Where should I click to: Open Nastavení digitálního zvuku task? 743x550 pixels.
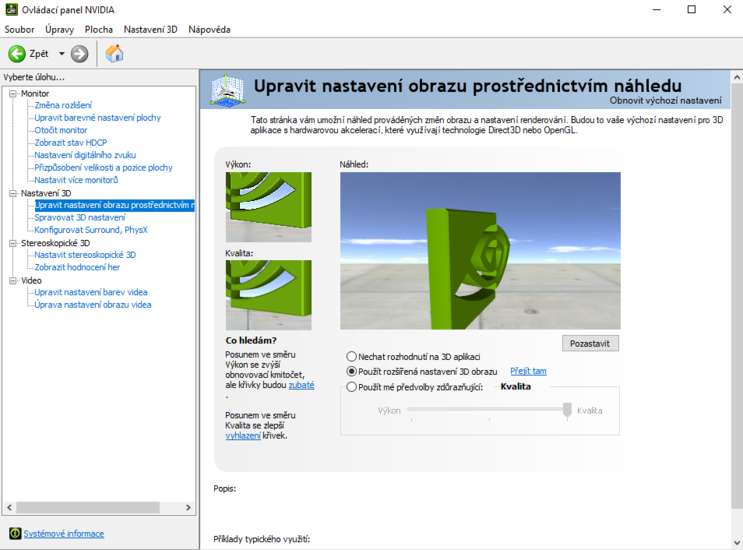(85, 155)
